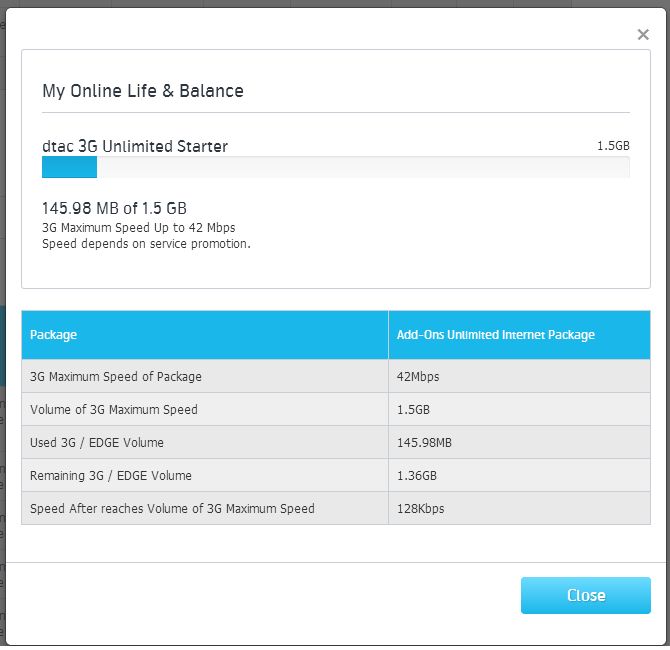
Task: Click the Package column header
Action: [54, 335]
